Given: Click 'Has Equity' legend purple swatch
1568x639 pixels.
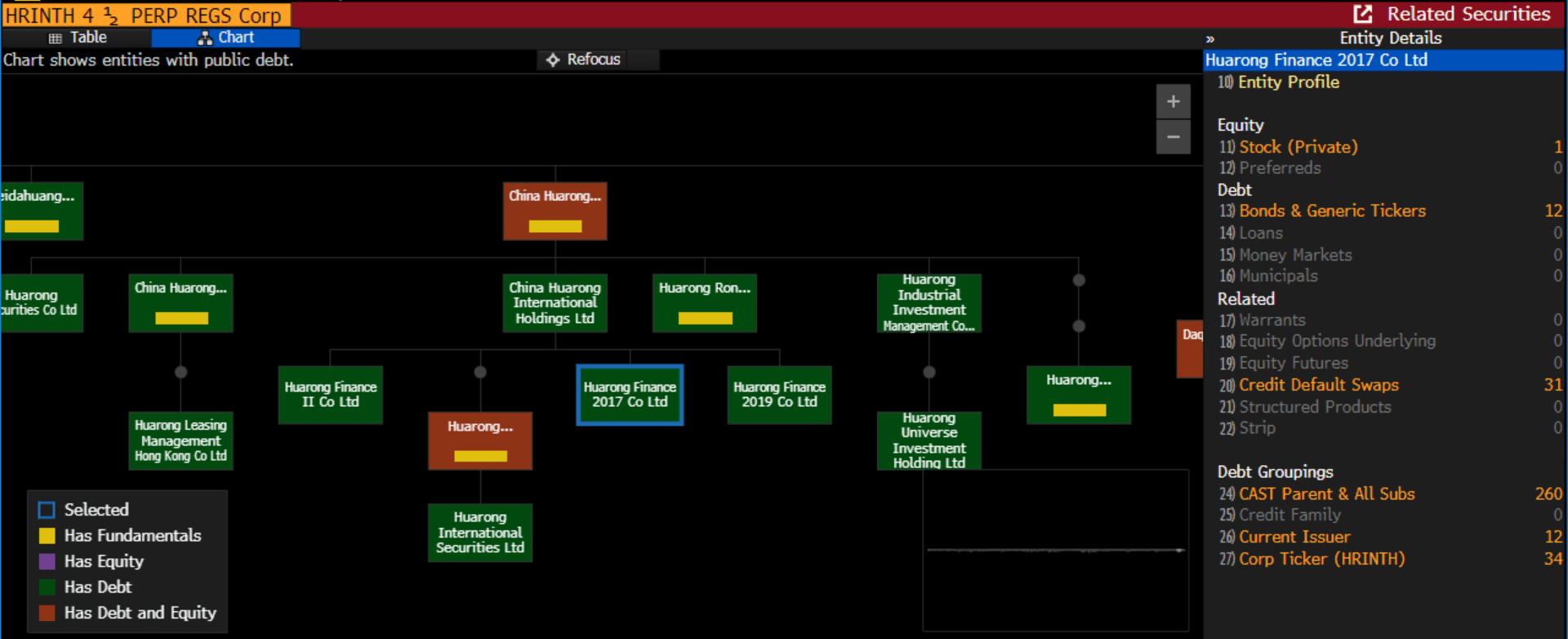Looking at the screenshot, I should coord(47,561).
